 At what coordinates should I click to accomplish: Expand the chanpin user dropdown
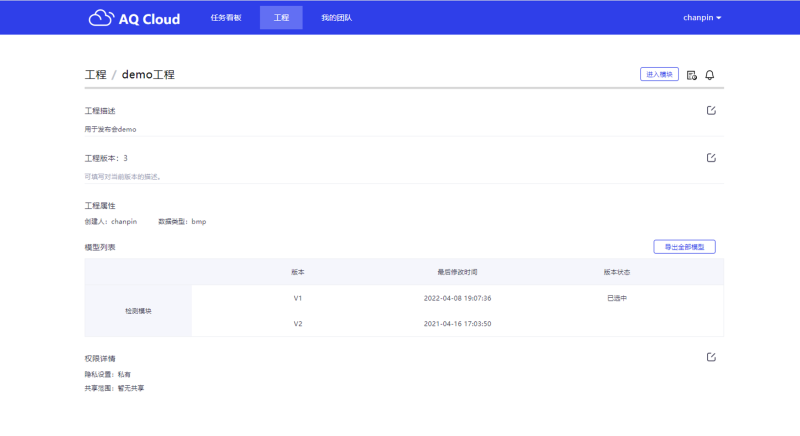pyautogui.click(x=702, y=17)
